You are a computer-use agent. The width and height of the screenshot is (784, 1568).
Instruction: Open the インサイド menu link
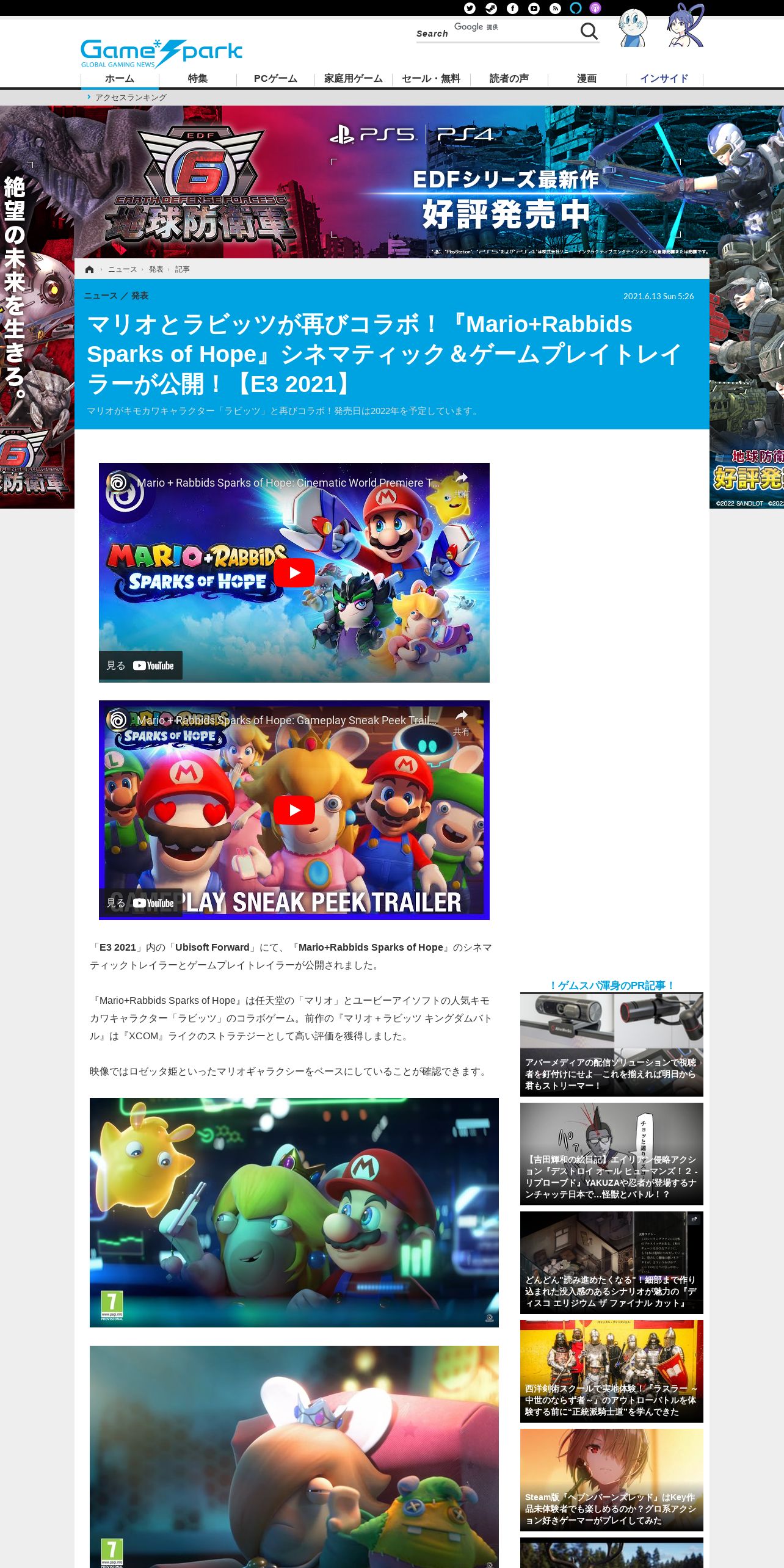click(664, 79)
